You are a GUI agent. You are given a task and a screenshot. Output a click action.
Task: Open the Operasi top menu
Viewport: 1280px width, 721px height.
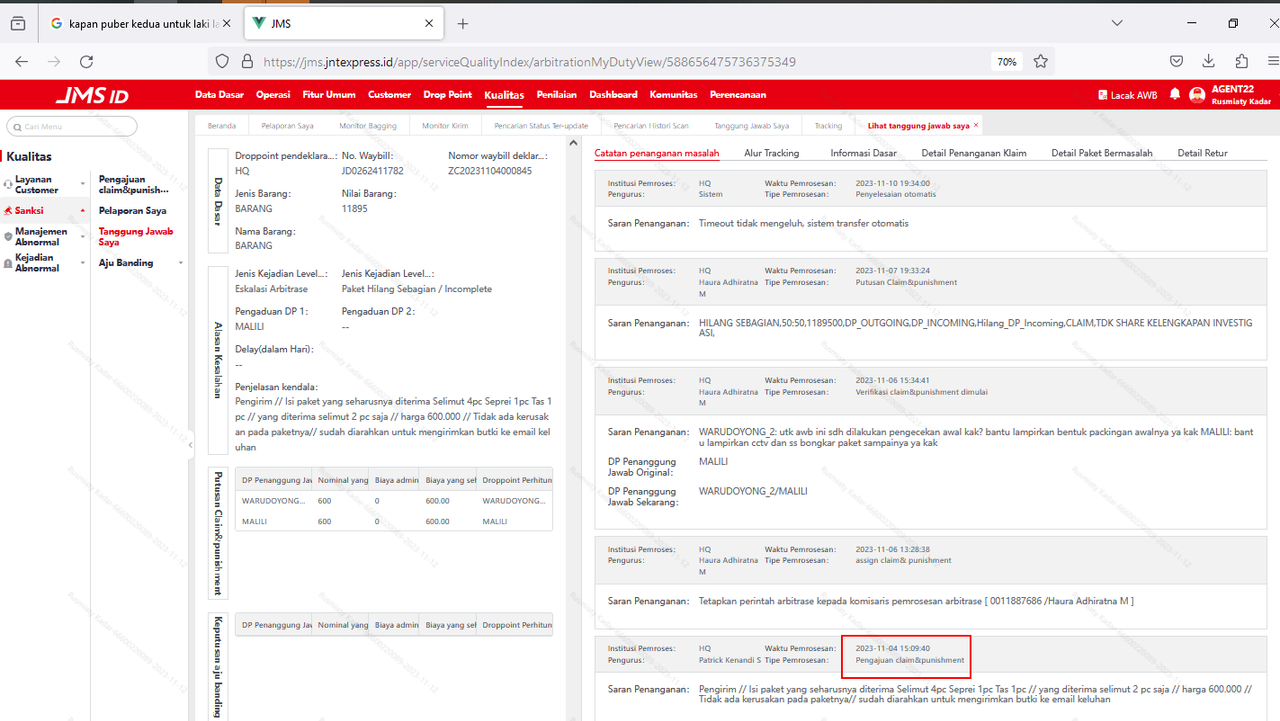pyautogui.click(x=273, y=95)
